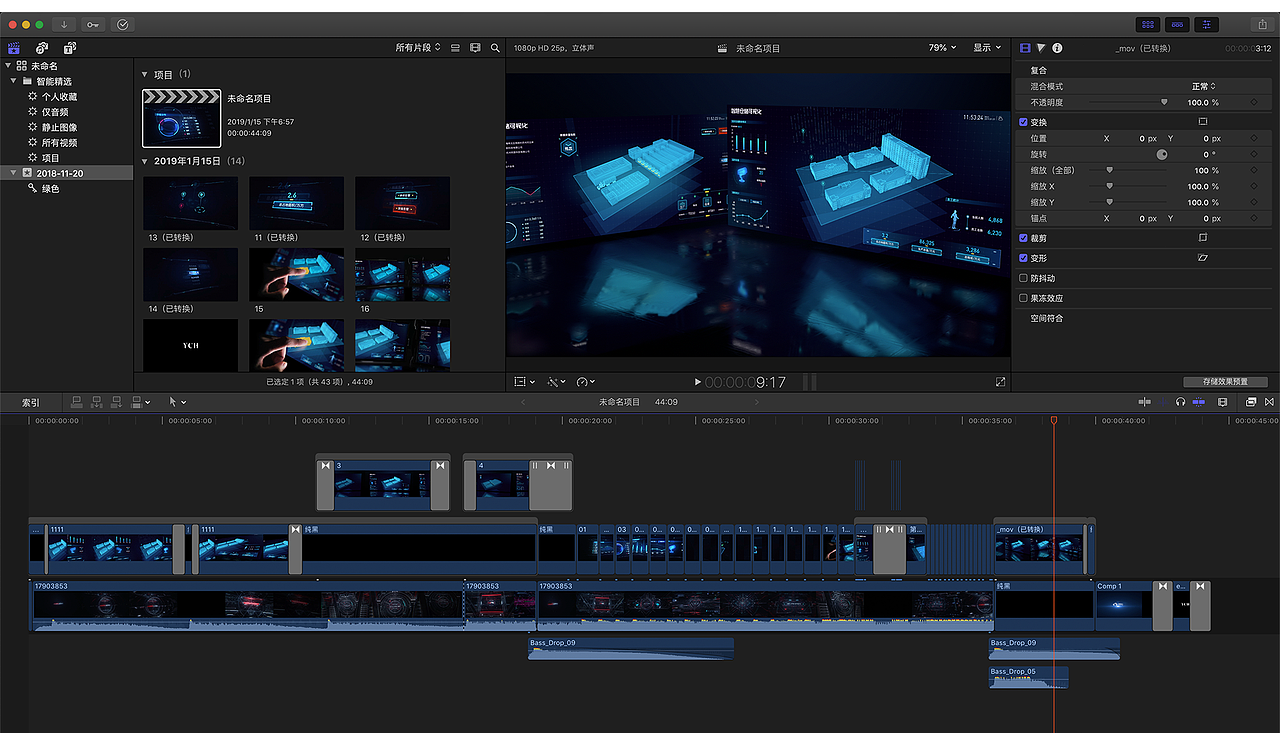Disable the 变换 Transform checkbox
The height and width of the screenshot is (733, 1280).
point(1023,122)
